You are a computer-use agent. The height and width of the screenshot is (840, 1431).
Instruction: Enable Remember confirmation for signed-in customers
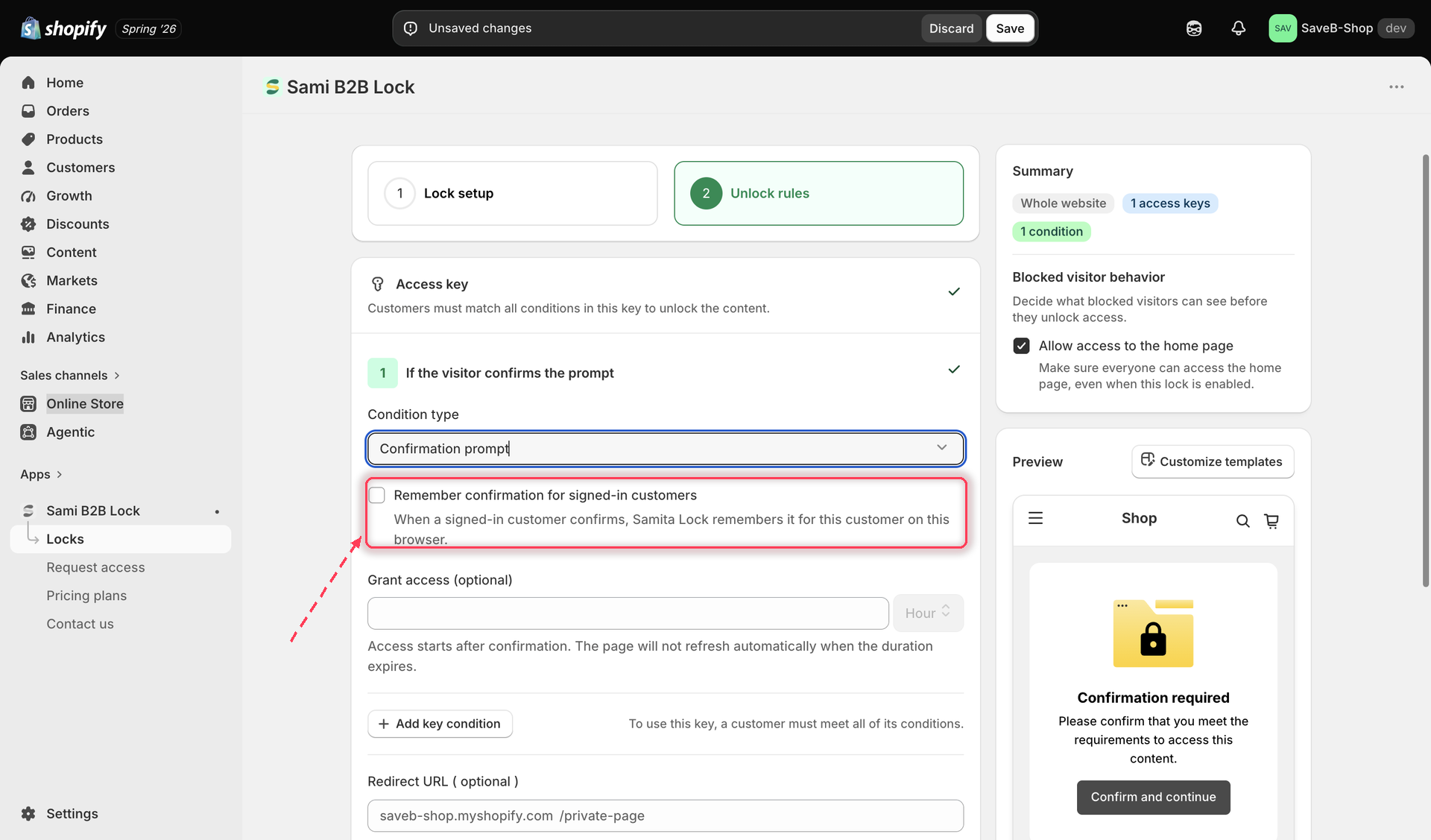click(377, 496)
